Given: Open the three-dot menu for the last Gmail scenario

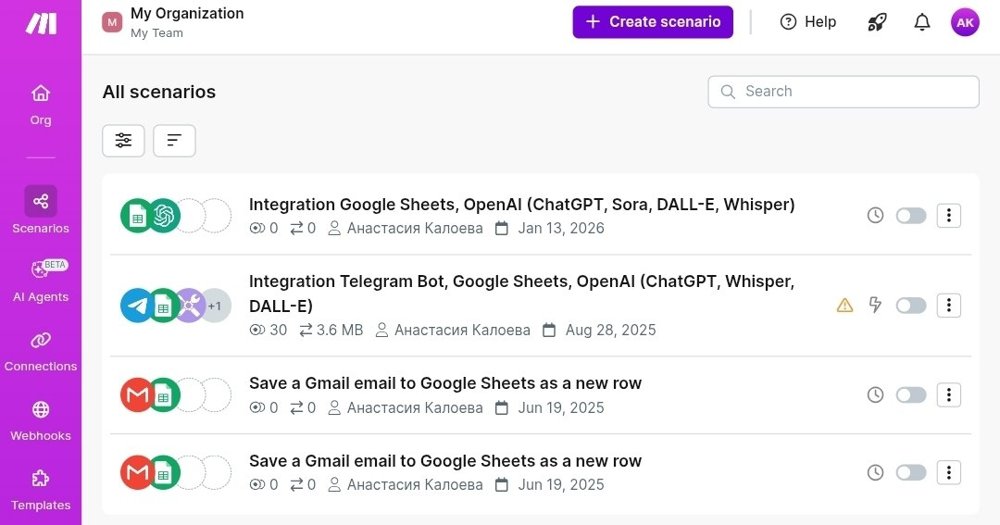Looking at the screenshot, I should pos(948,472).
